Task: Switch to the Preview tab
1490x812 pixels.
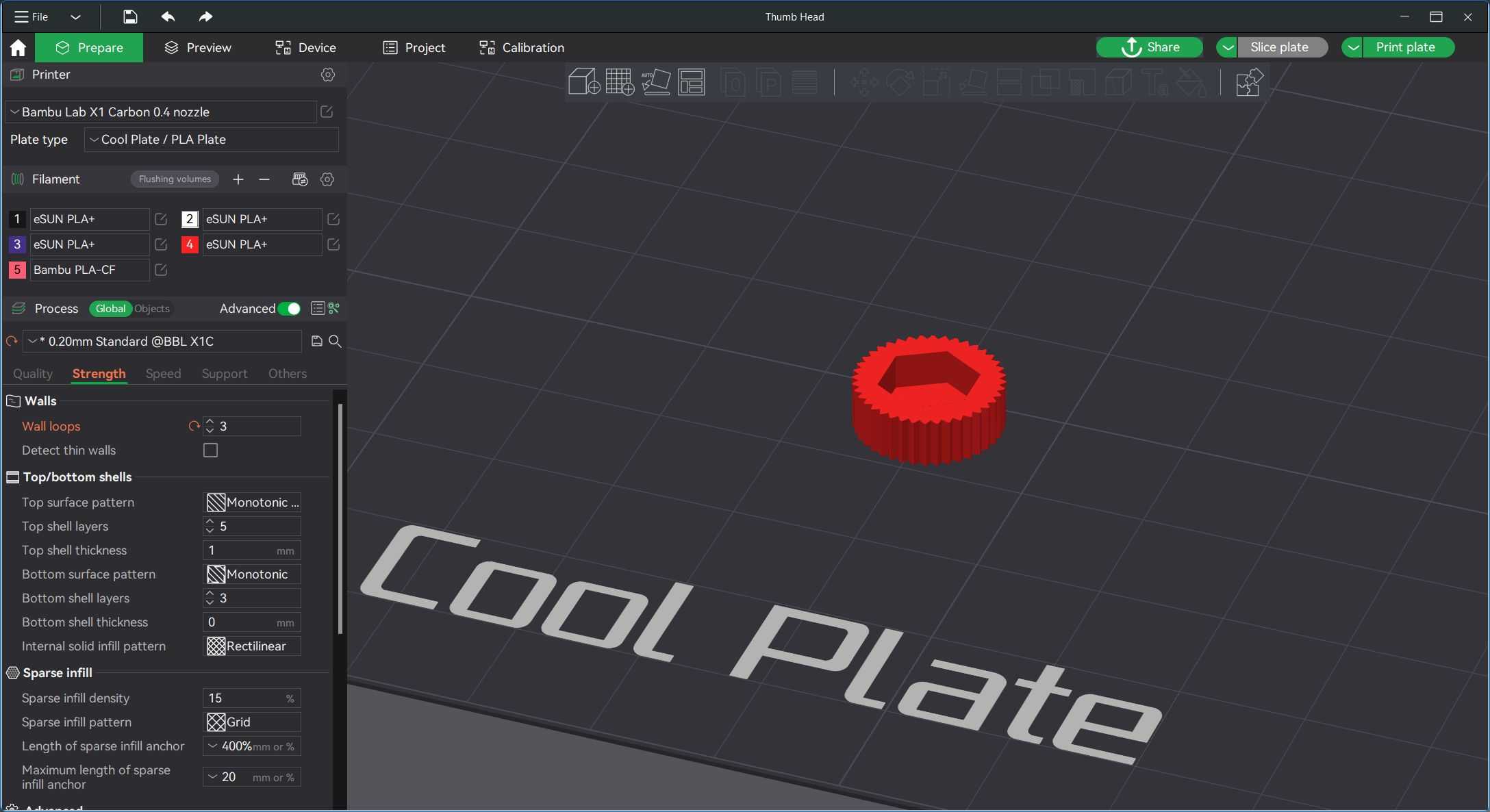Action: [x=198, y=47]
